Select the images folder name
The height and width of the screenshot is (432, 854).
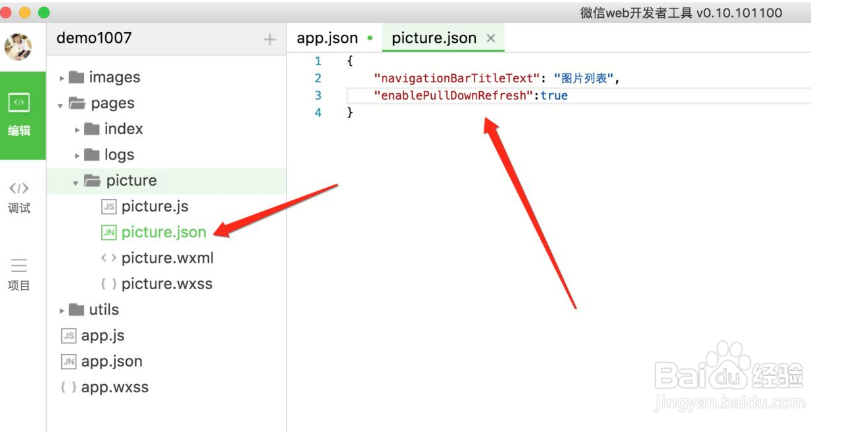pos(114,77)
